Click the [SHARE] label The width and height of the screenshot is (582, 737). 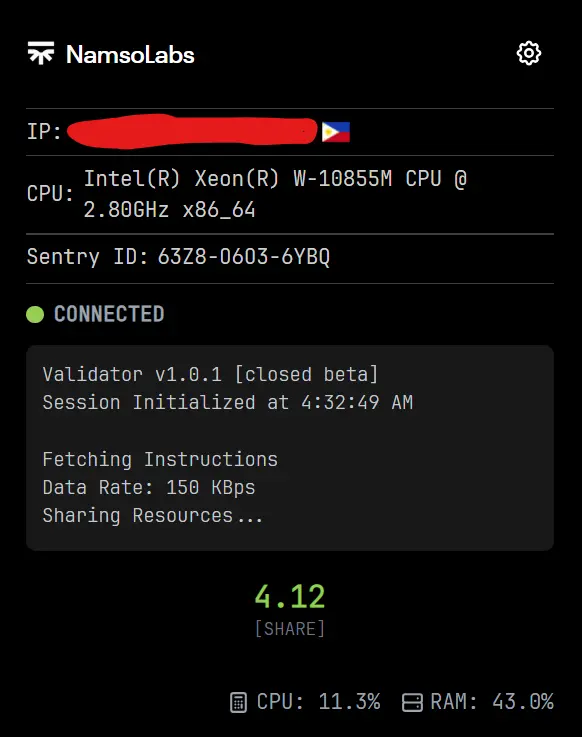[290, 628]
